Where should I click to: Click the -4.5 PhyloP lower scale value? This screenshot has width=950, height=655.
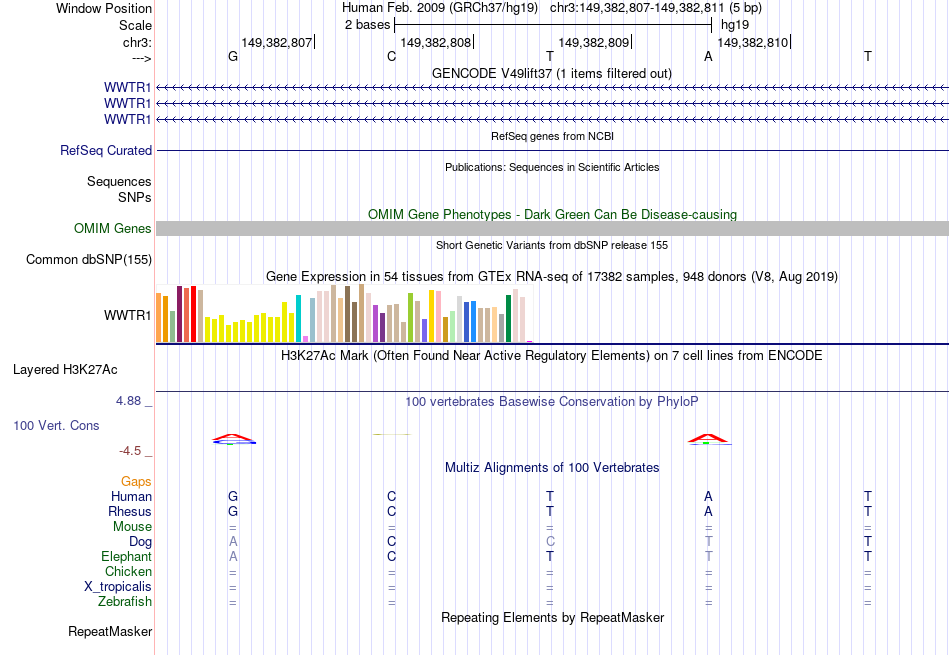(x=130, y=450)
